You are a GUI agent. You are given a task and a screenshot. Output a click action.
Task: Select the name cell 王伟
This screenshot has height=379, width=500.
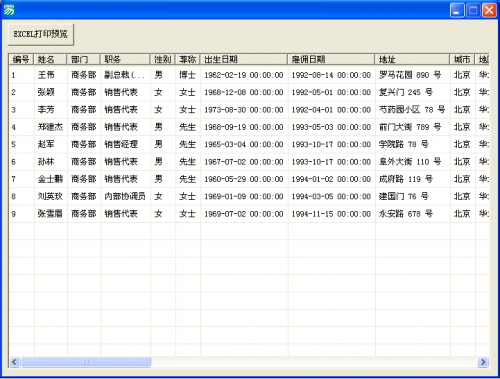pos(51,75)
